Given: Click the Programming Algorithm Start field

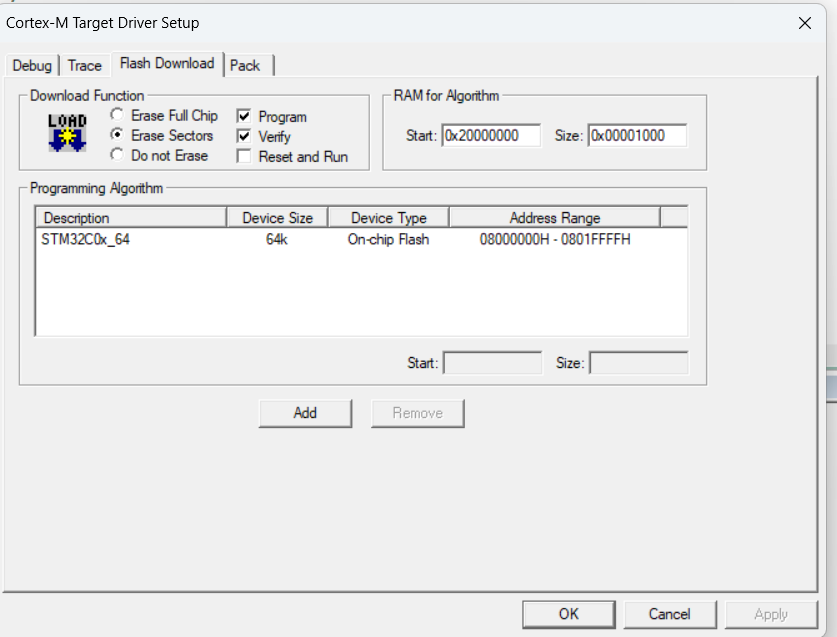Looking at the screenshot, I should (493, 363).
